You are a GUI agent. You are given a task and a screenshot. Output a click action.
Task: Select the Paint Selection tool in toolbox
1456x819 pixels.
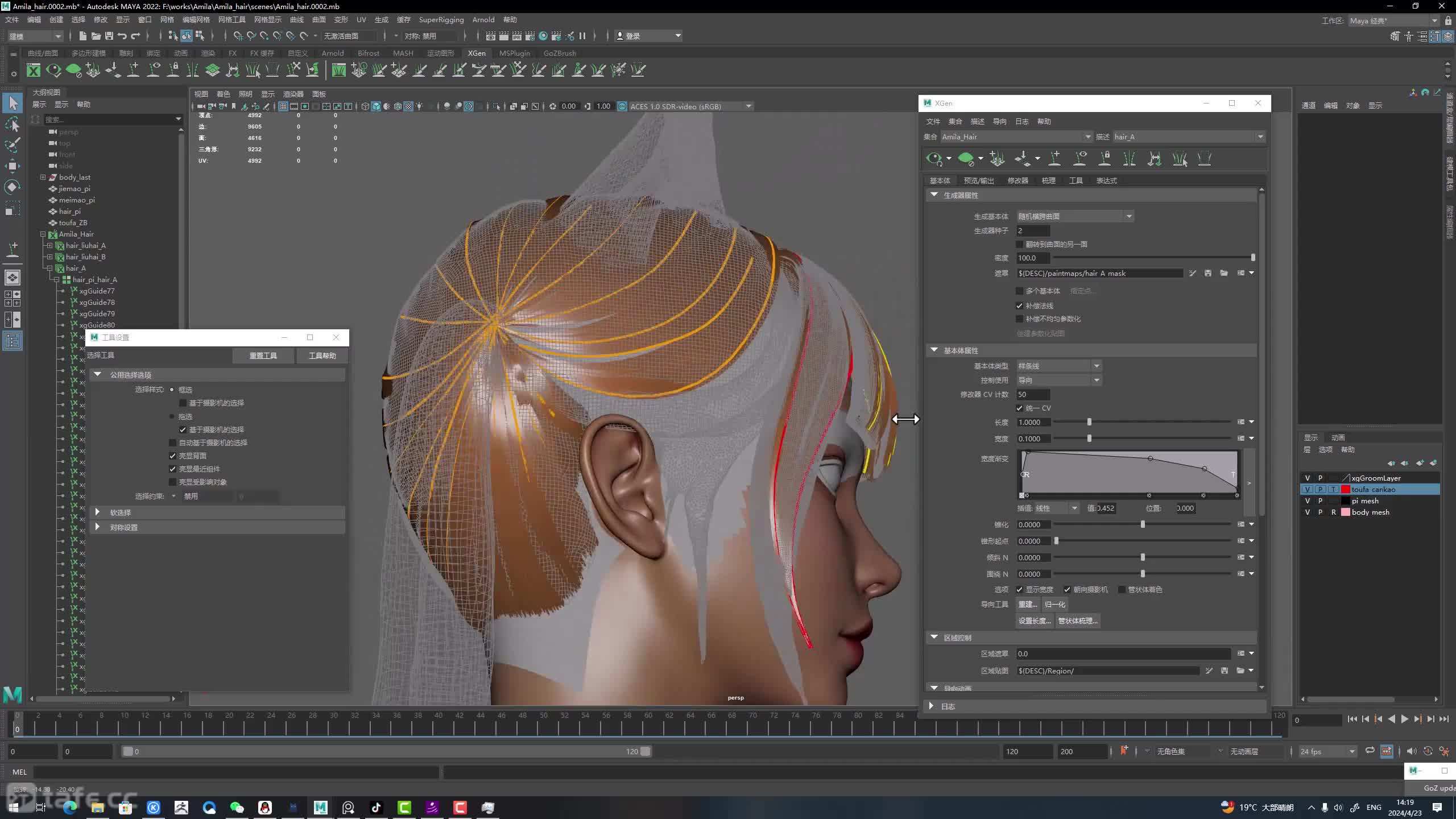coord(13,145)
